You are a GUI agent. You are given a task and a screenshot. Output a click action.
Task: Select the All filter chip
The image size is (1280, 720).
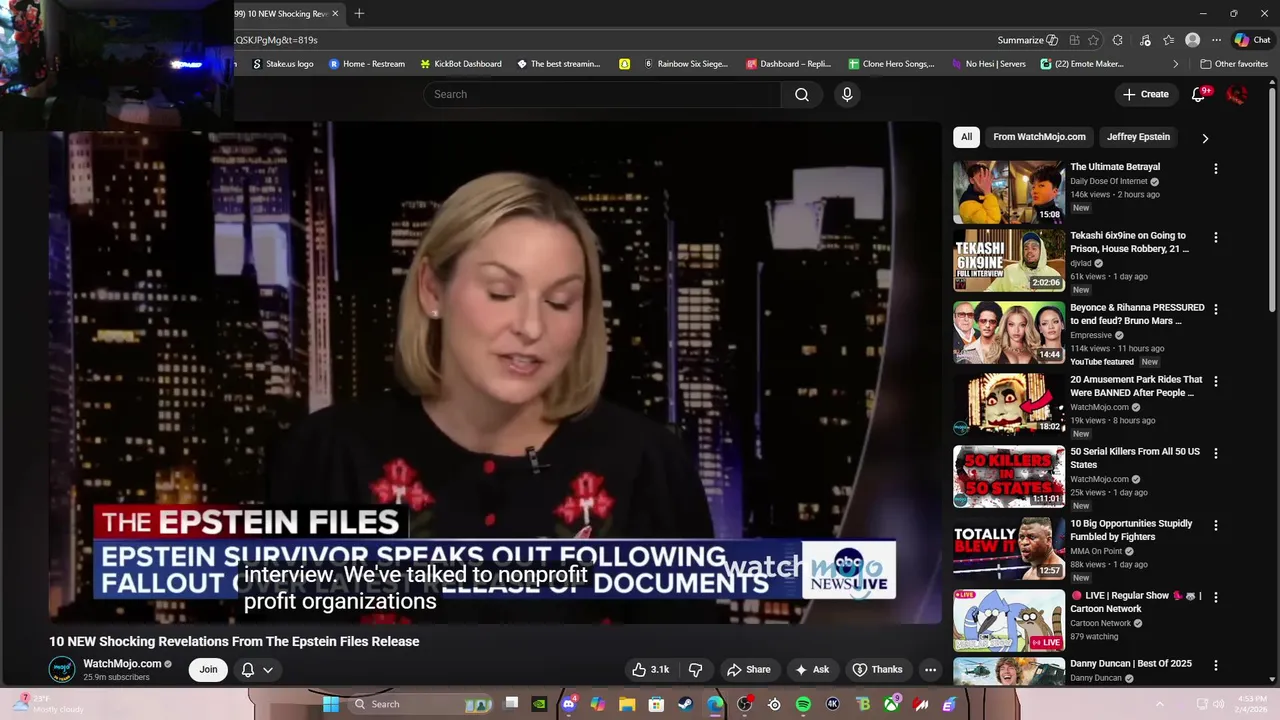966,137
